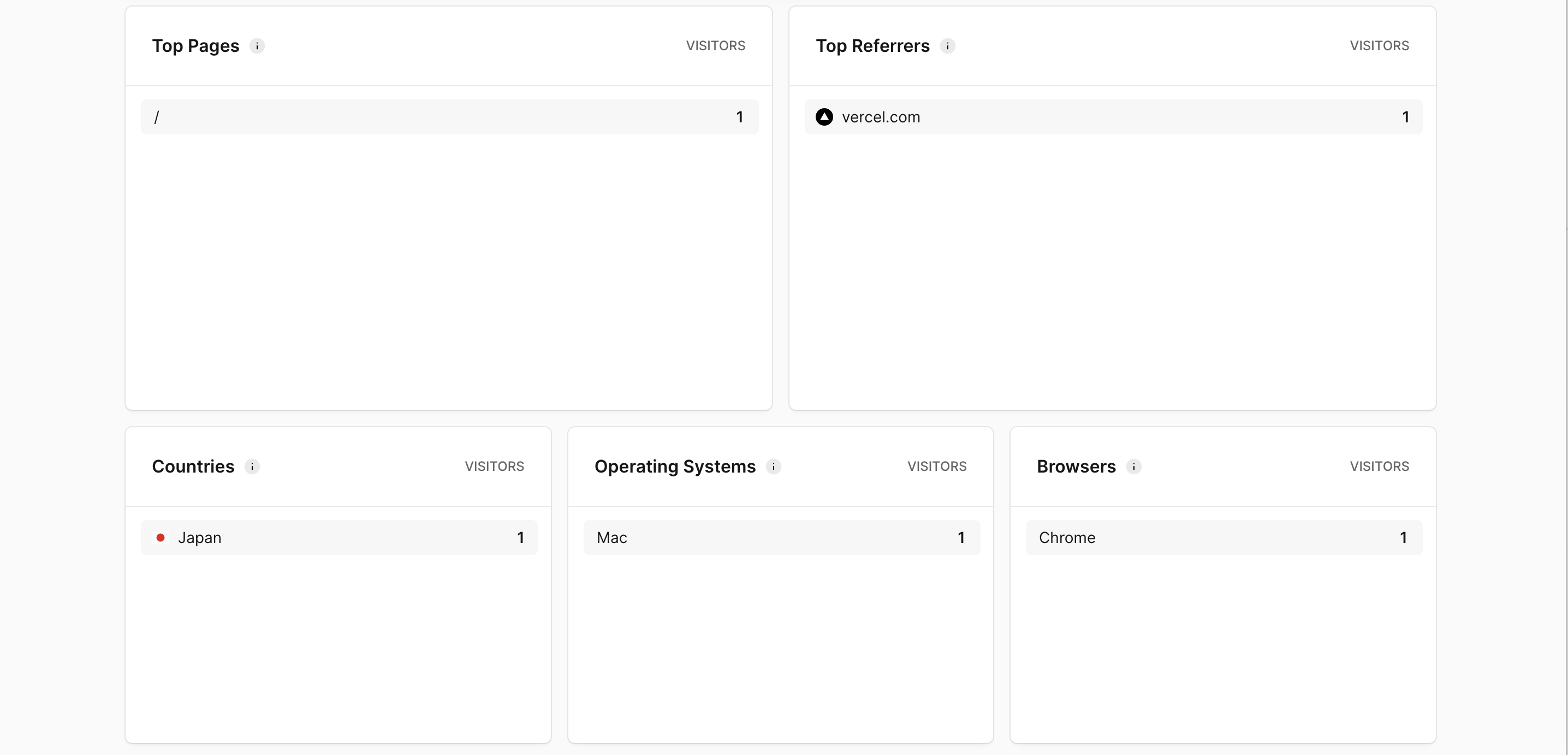Select the Japan country row

point(338,538)
